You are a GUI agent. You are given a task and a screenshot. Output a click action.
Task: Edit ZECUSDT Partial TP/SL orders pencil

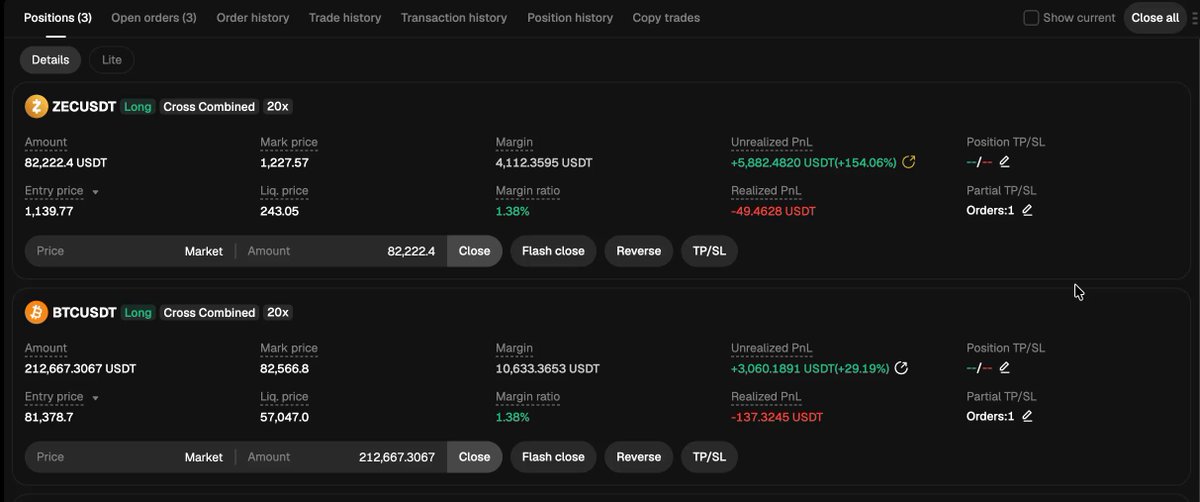click(x=1027, y=210)
